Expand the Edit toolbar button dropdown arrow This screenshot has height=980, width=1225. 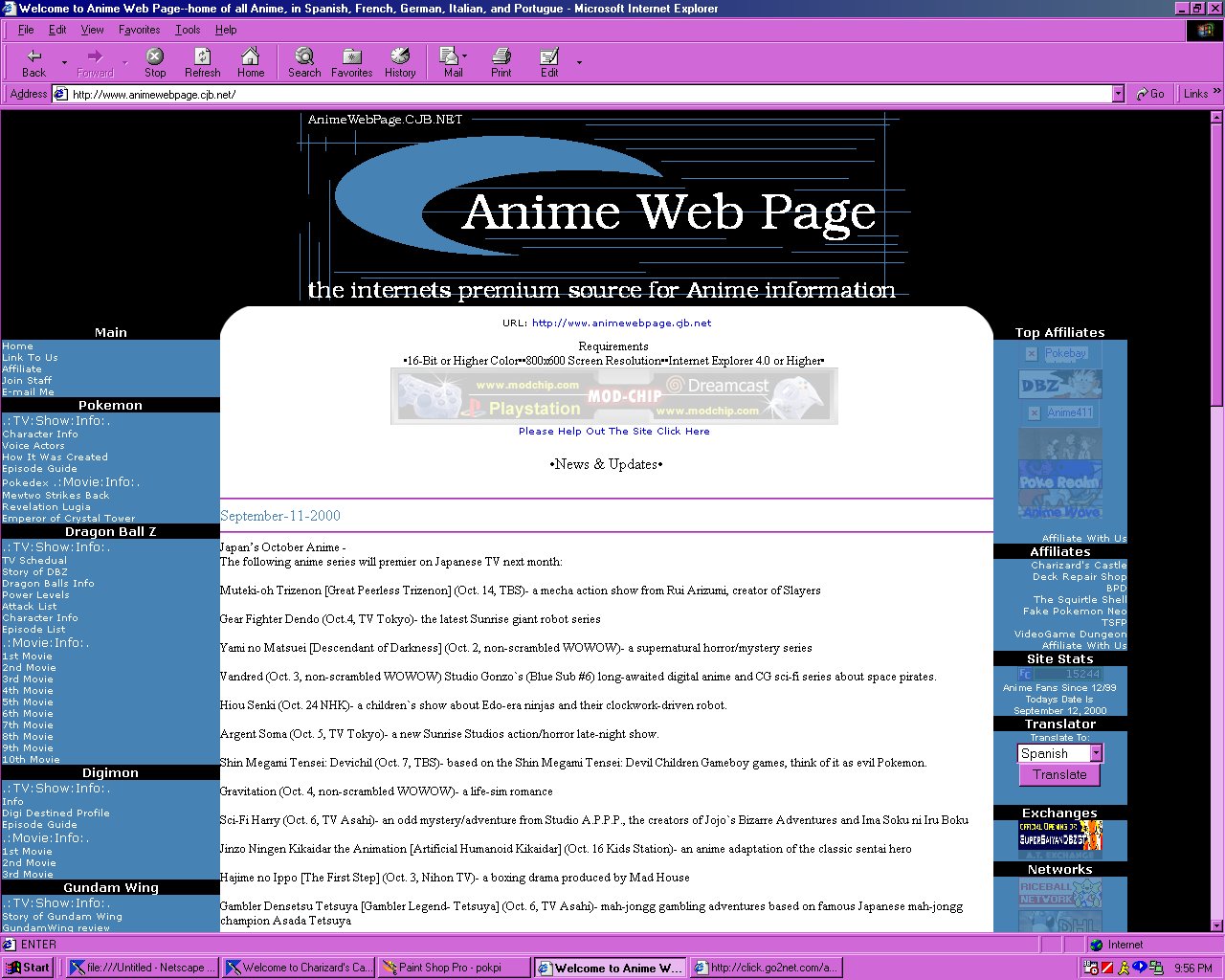click(578, 63)
